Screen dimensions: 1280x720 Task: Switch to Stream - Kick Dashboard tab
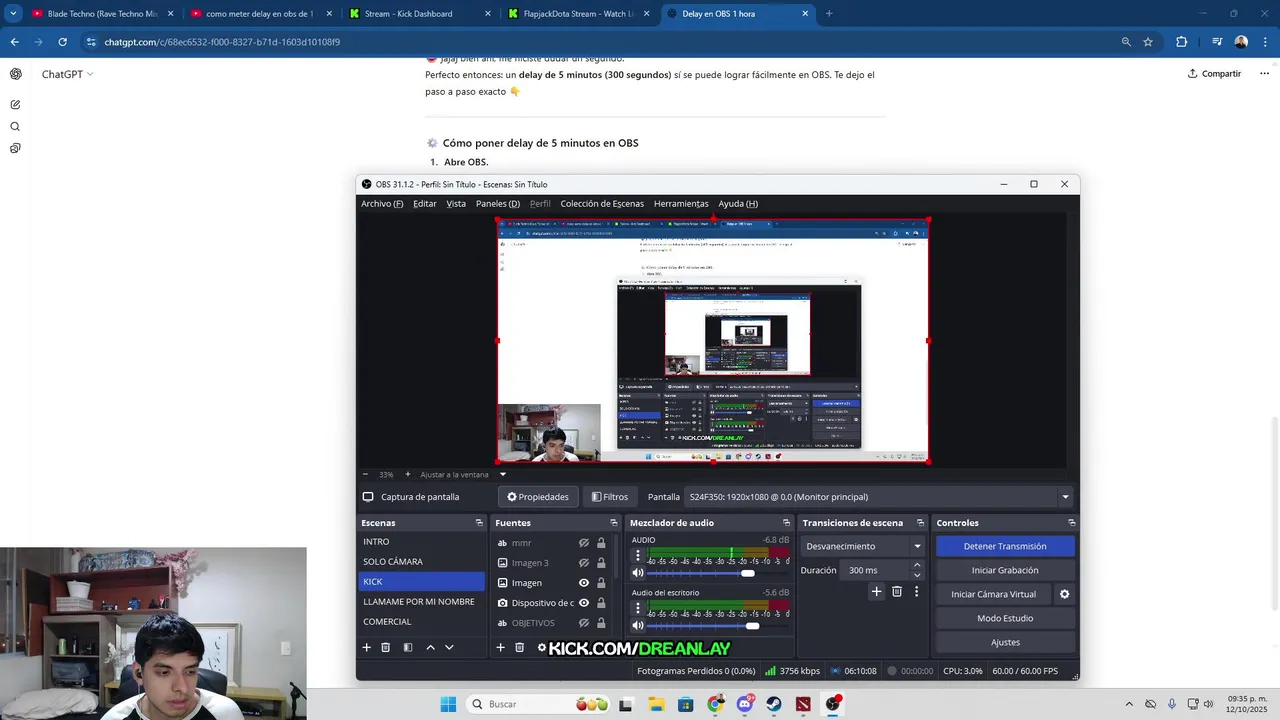(x=418, y=14)
